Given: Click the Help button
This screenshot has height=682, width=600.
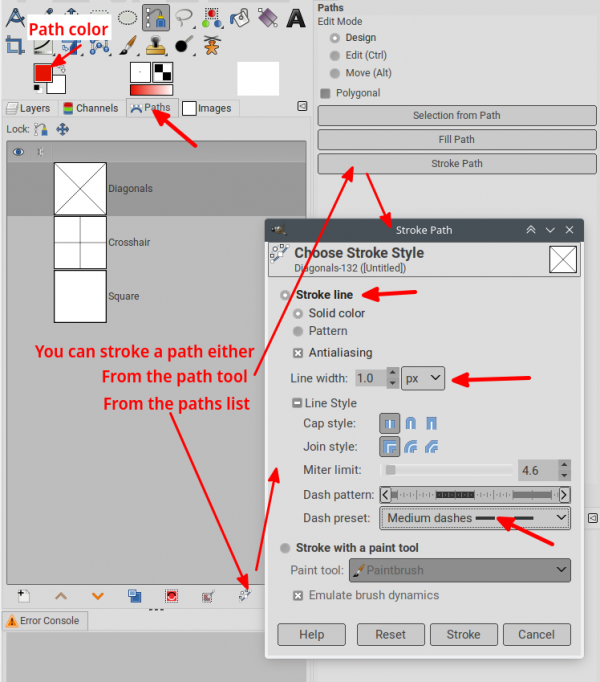Looking at the screenshot, I should tap(312, 635).
